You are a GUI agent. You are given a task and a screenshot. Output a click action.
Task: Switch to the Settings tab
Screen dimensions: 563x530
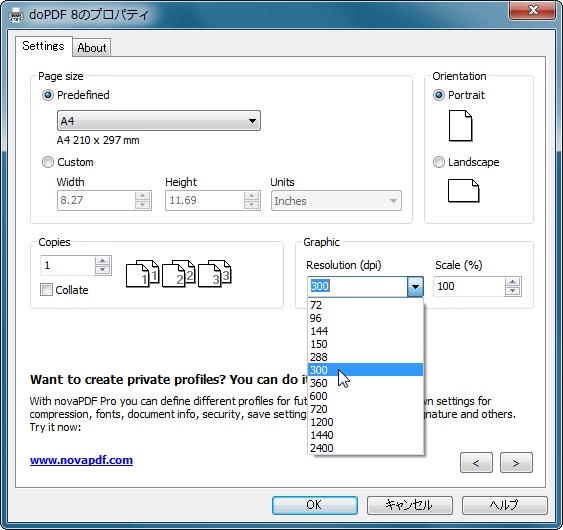[43, 46]
